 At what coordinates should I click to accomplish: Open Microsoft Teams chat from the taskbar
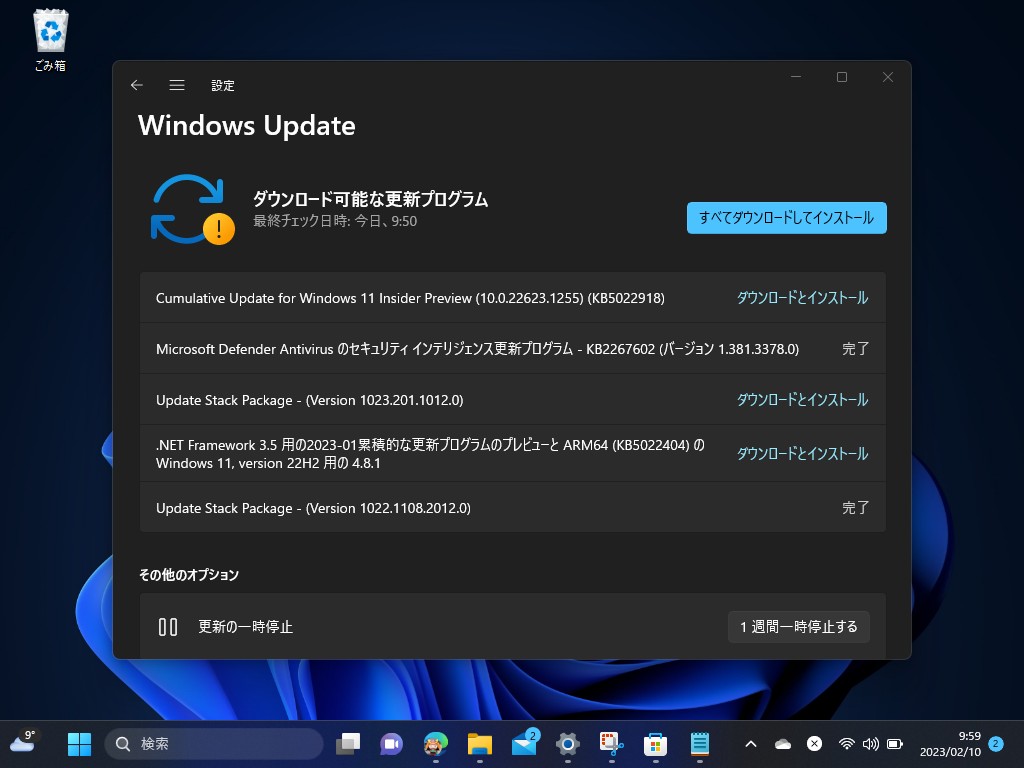point(392,744)
